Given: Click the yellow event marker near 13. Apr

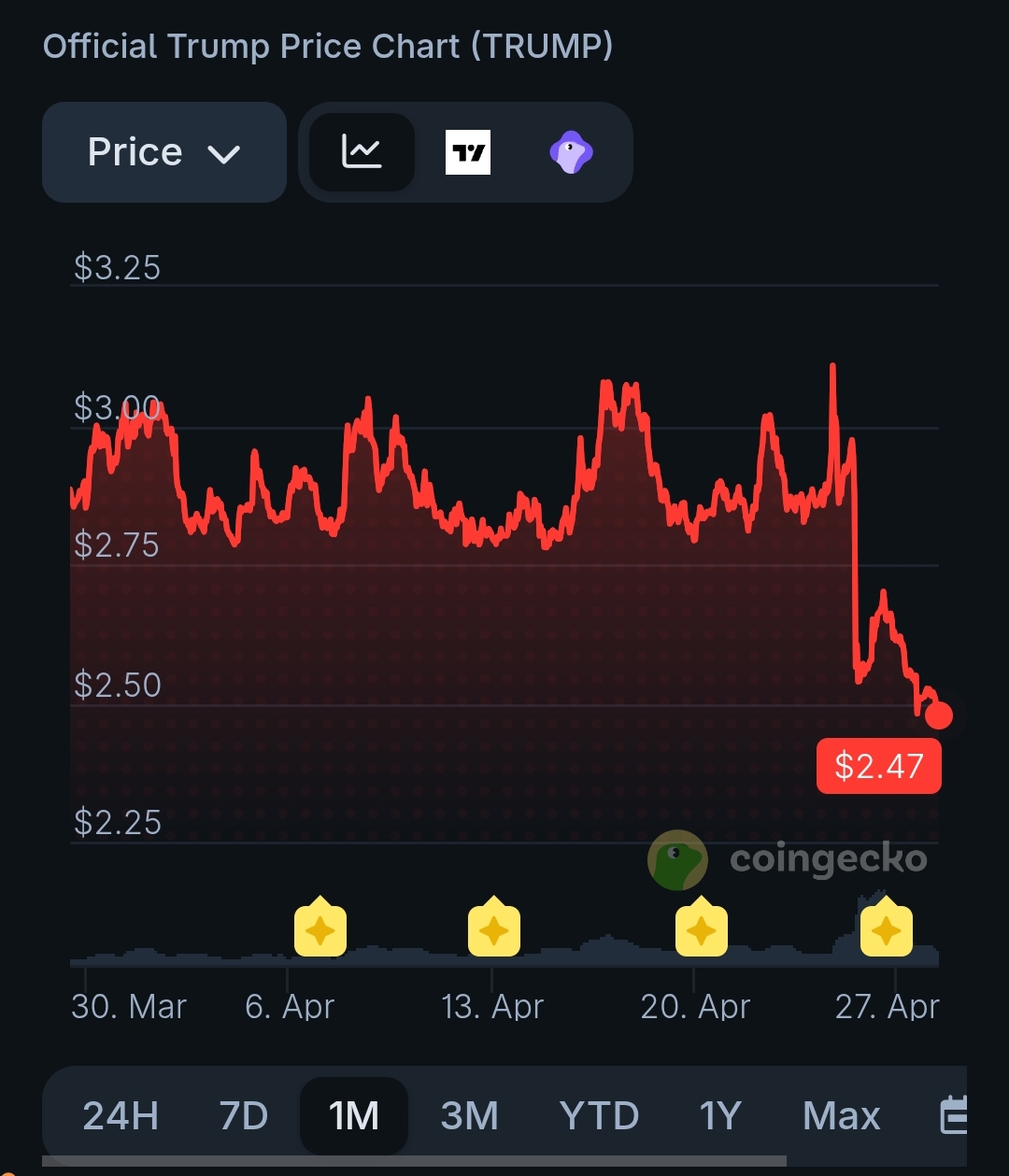Looking at the screenshot, I should tap(494, 929).
